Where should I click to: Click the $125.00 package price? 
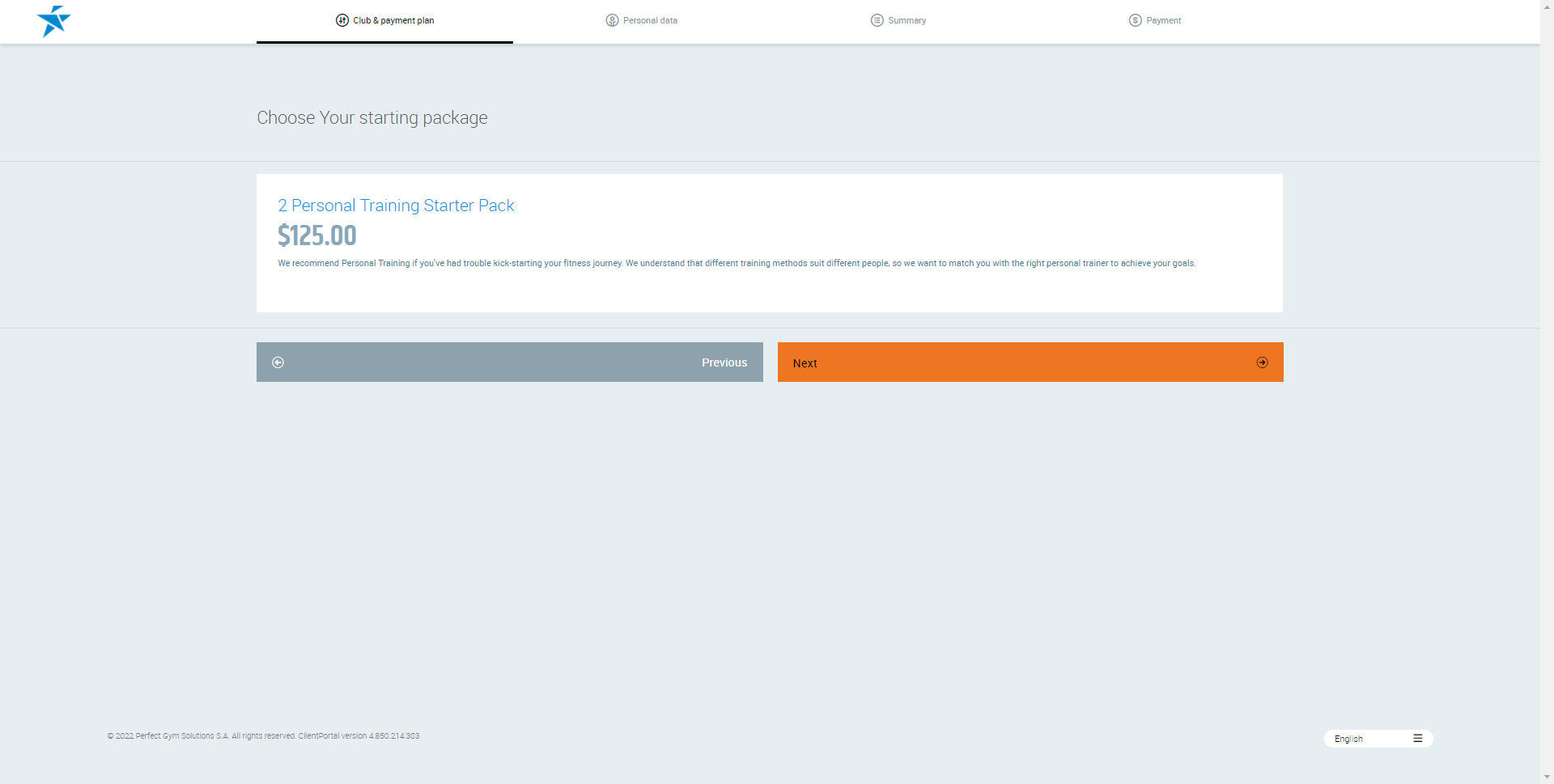317,235
